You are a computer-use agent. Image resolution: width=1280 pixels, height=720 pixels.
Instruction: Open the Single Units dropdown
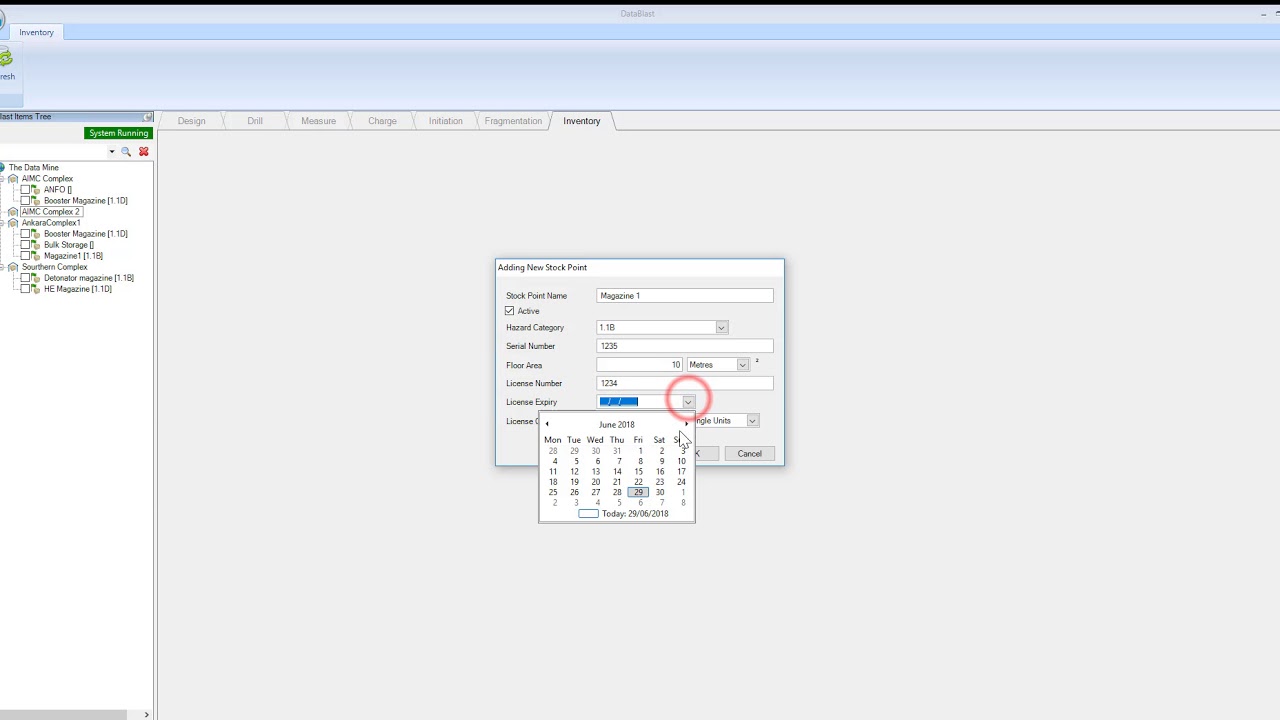point(752,421)
